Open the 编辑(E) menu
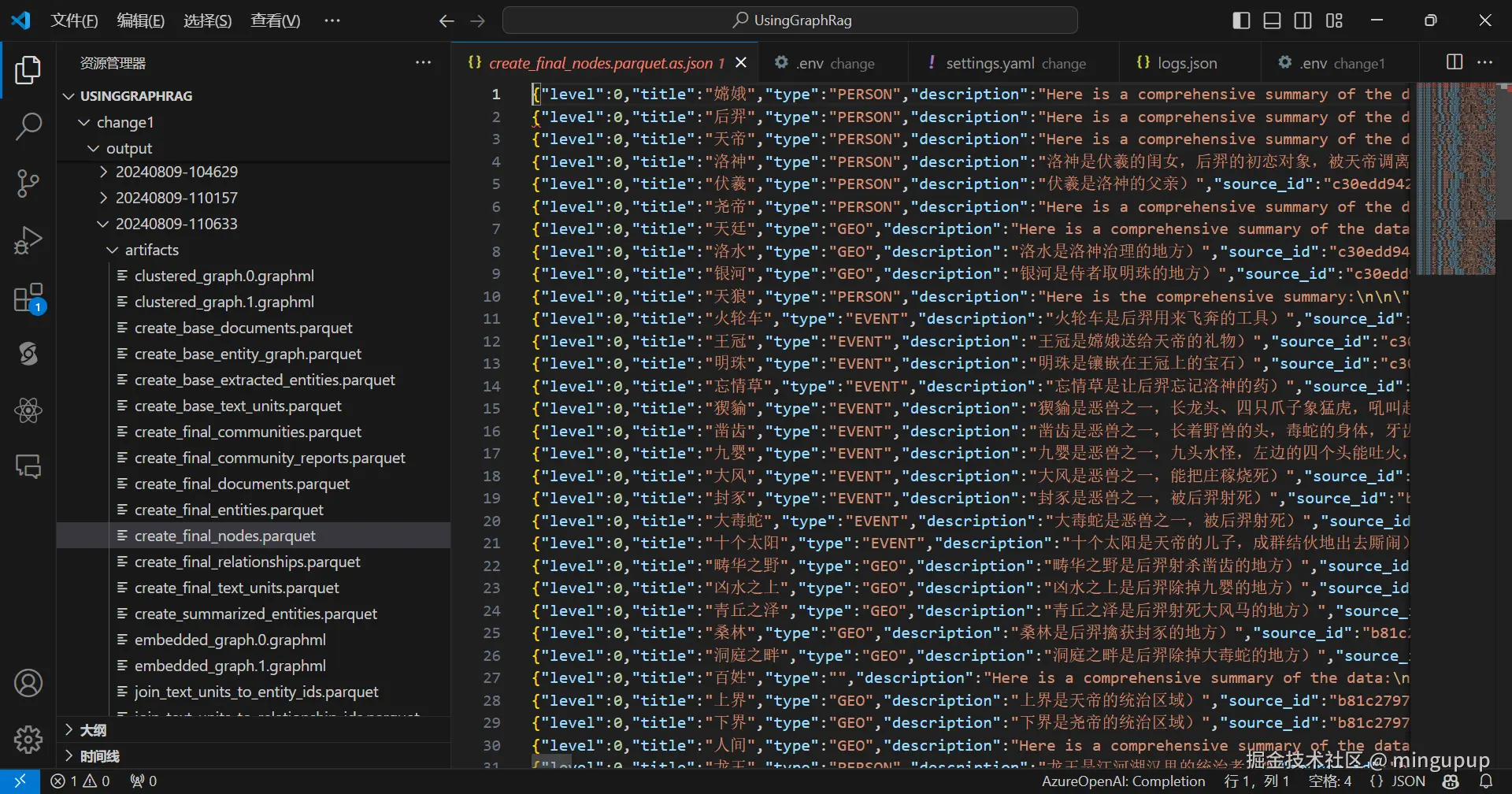Viewport: 1512px width, 794px height. click(x=141, y=20)
